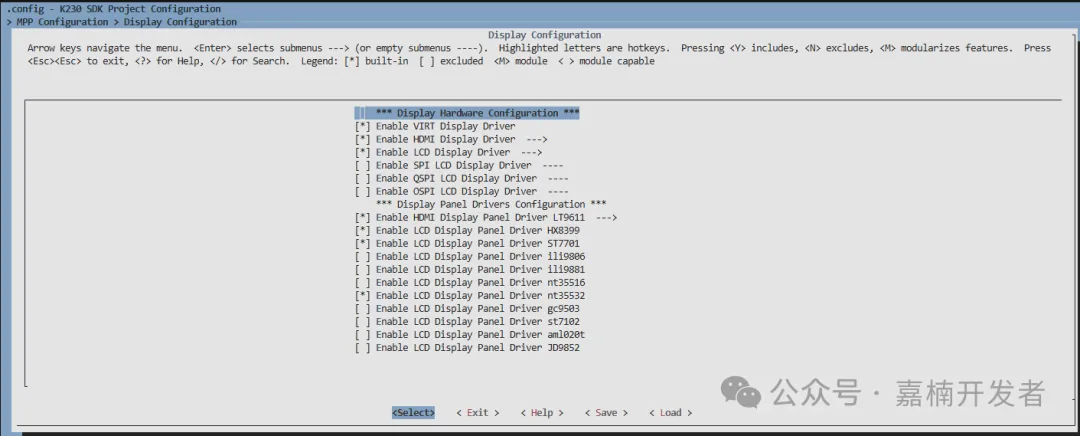Click the Save button
The width and height of the screenshot is (1080, 436).
(x=606, y=413)
